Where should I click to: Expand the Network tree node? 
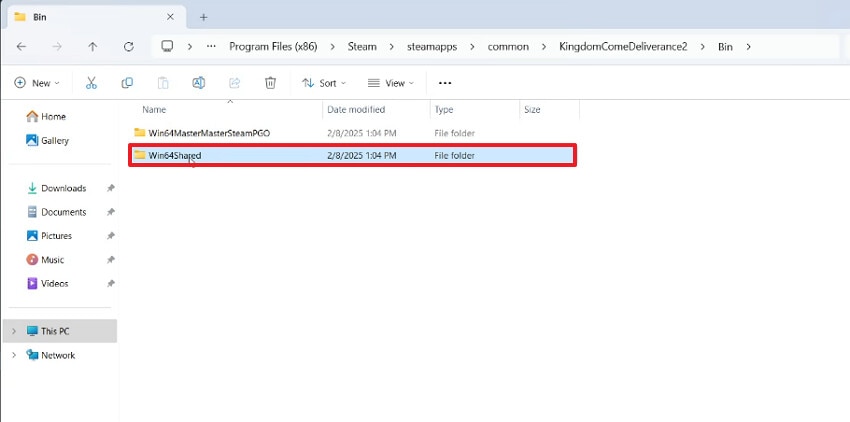click(x=14, y=355)
